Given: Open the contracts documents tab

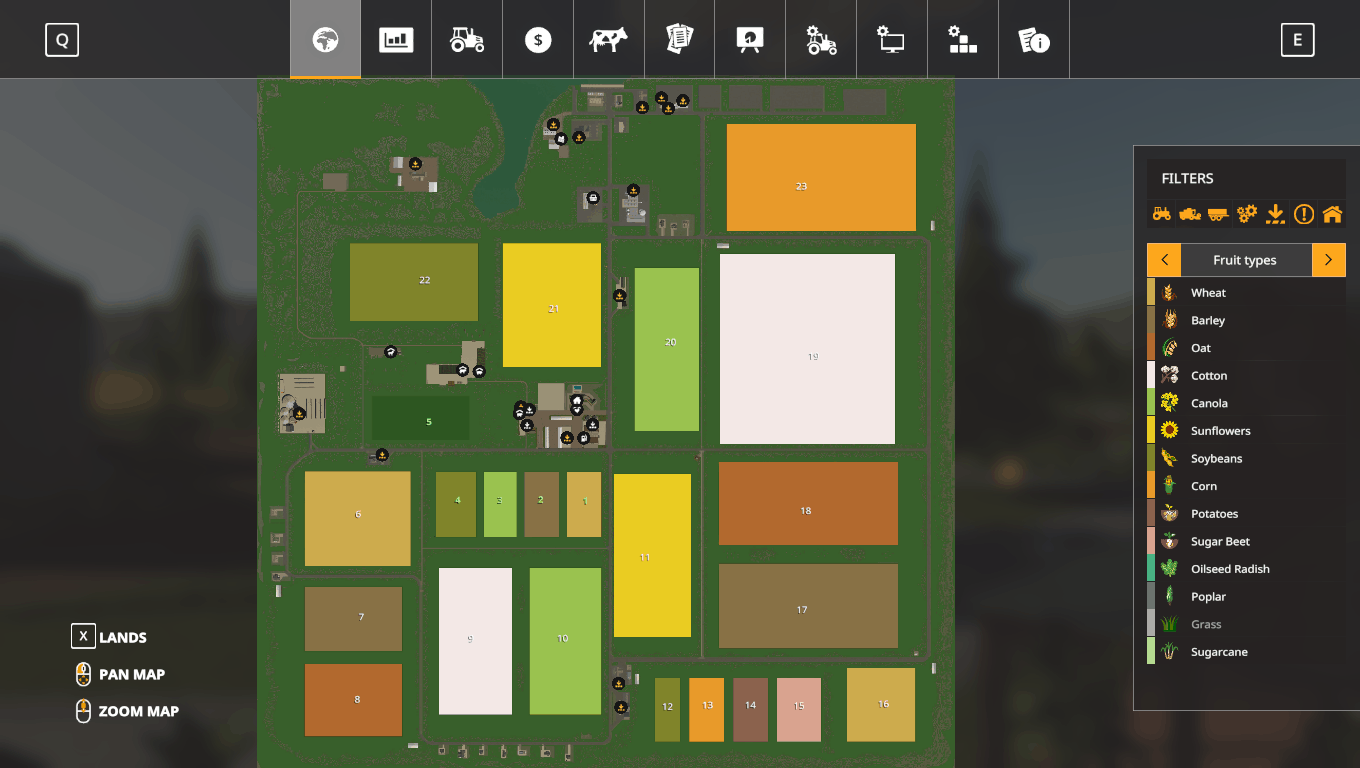Looking at the screenshot, I should (x=680, y=40).
